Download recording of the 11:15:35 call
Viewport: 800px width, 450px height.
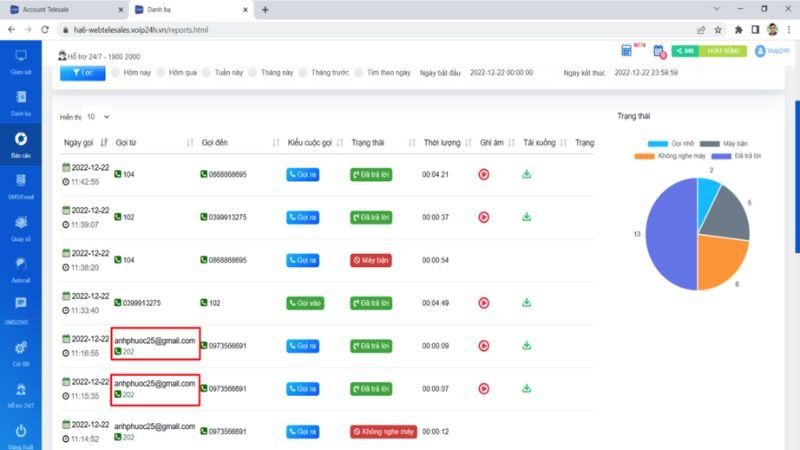click(x=527, y=389)
